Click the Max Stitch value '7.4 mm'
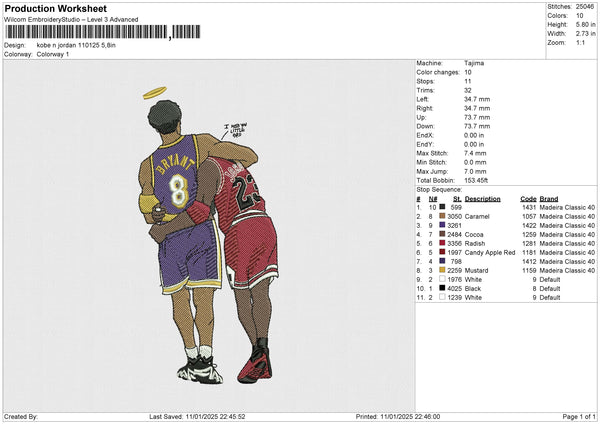Image resolution: width=600 pixels, height=424 pixels. [475, 153]
